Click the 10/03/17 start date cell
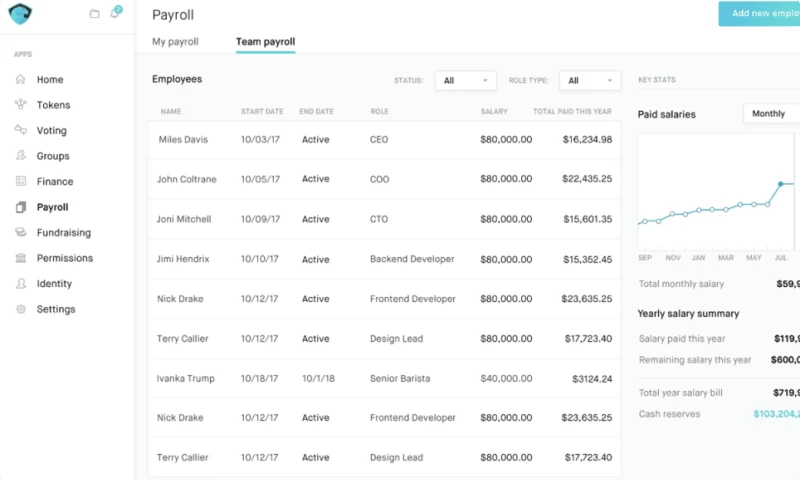Viewport: 800px width, 480px height. click(x=260, y=140)
